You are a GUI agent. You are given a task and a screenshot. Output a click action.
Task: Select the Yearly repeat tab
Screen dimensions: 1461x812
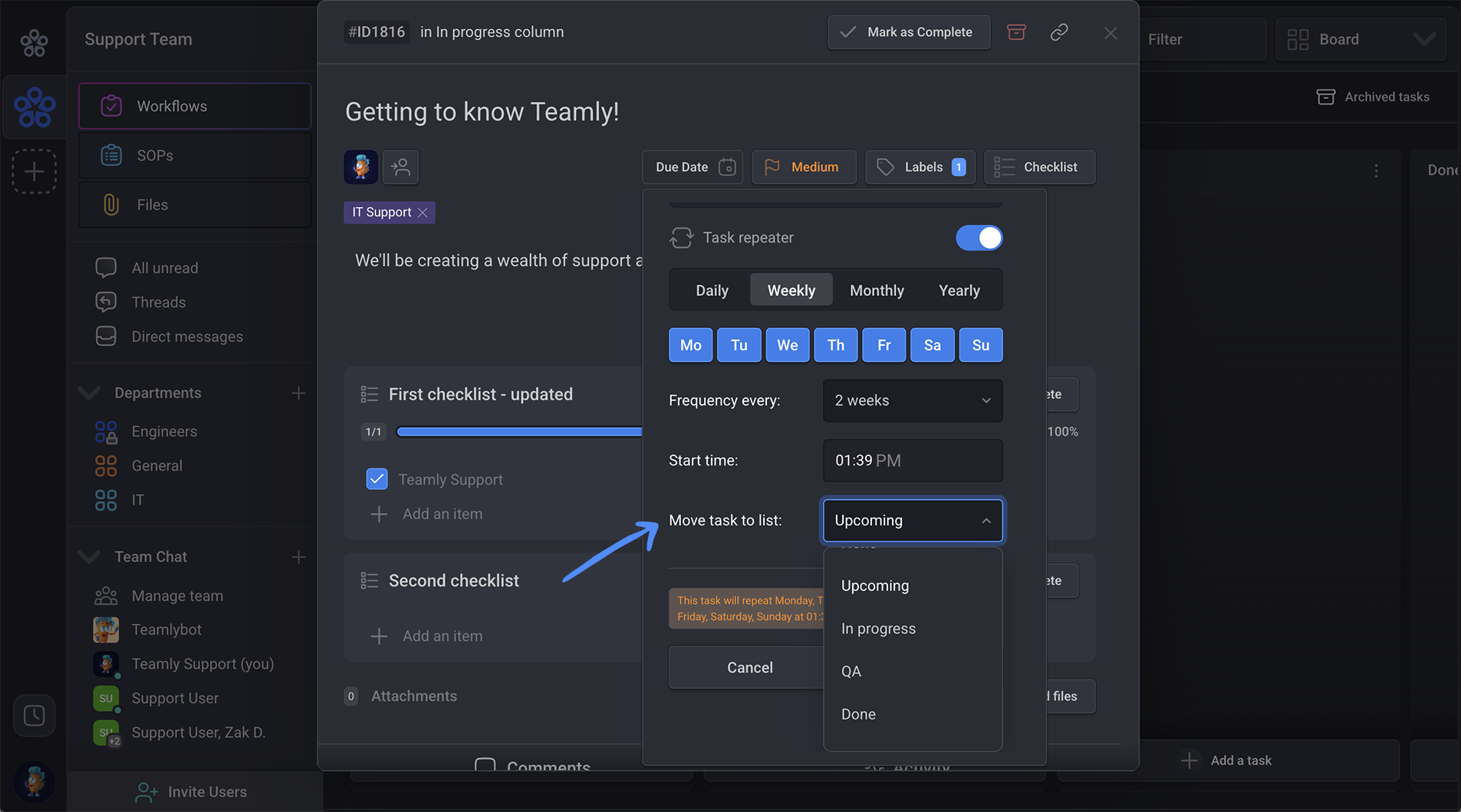959,291
